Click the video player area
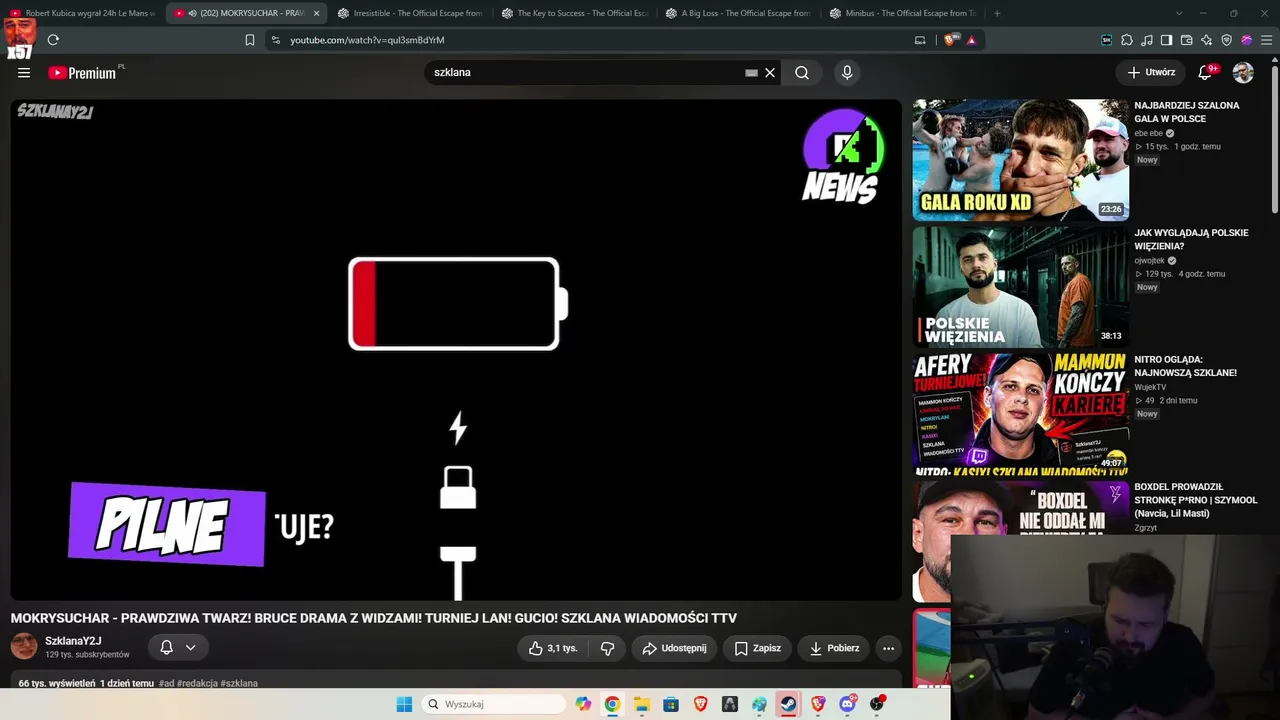 pyautogui.click(x=456, y=350)
